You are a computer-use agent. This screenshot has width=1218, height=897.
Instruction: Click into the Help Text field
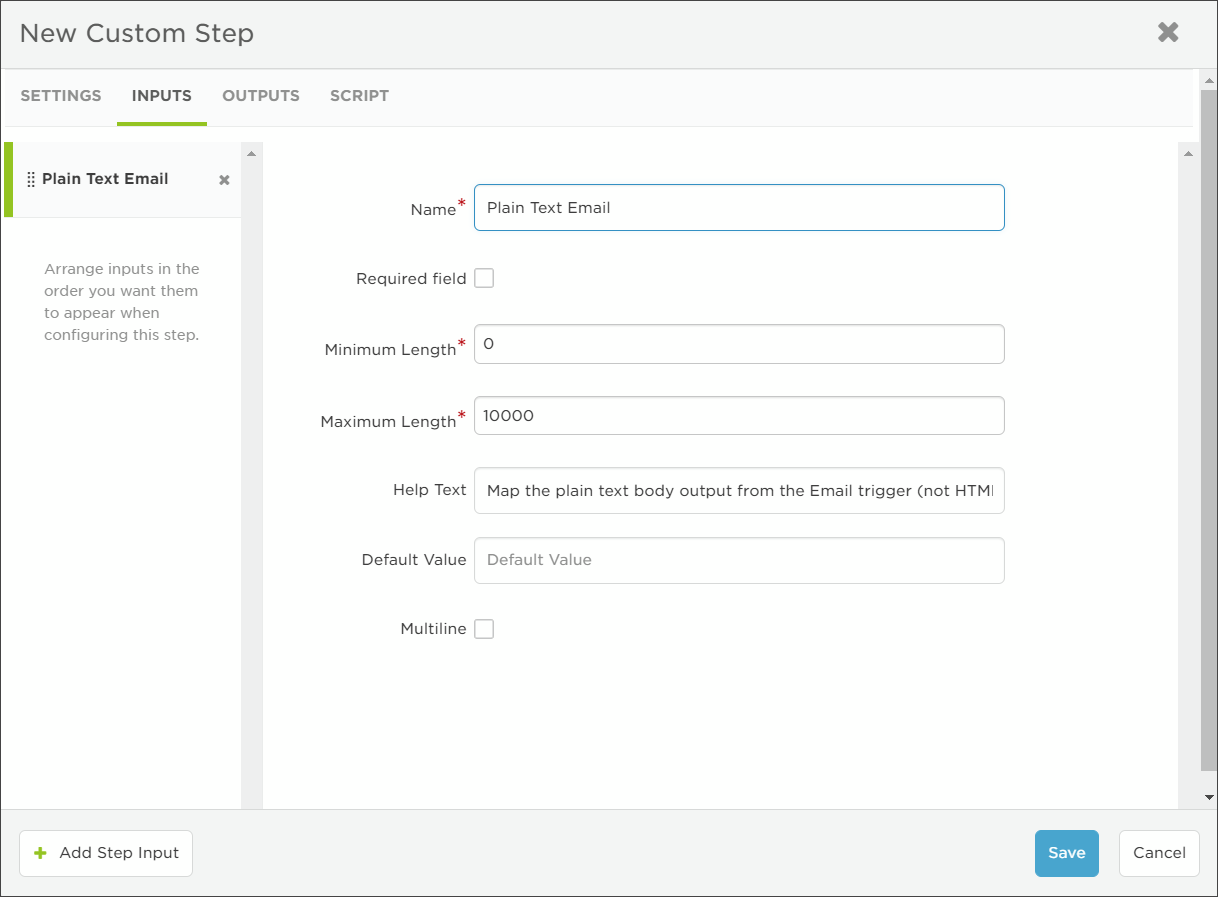[739, 491]
